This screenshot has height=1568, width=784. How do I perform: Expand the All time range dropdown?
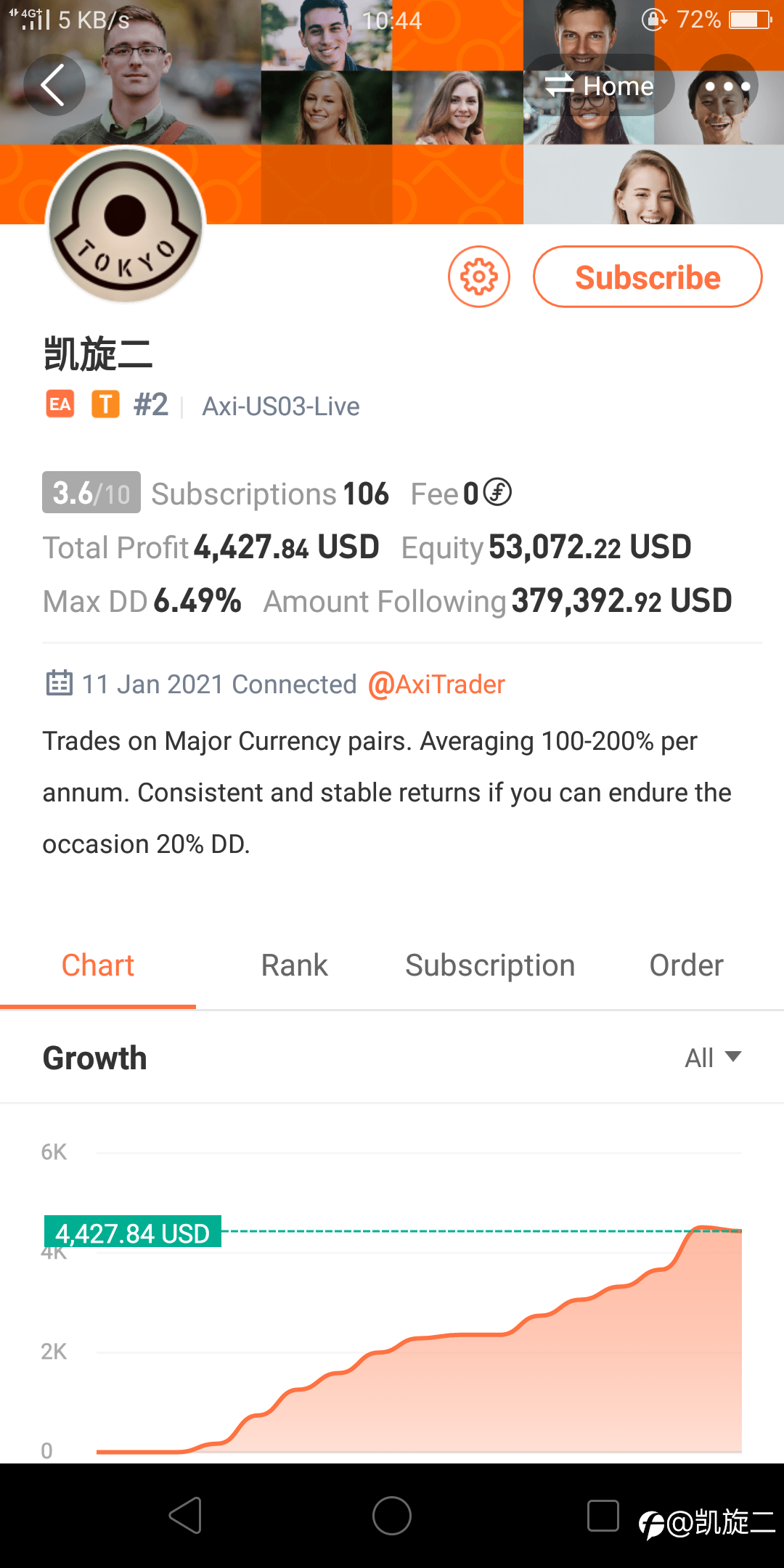click(713, 1058)
